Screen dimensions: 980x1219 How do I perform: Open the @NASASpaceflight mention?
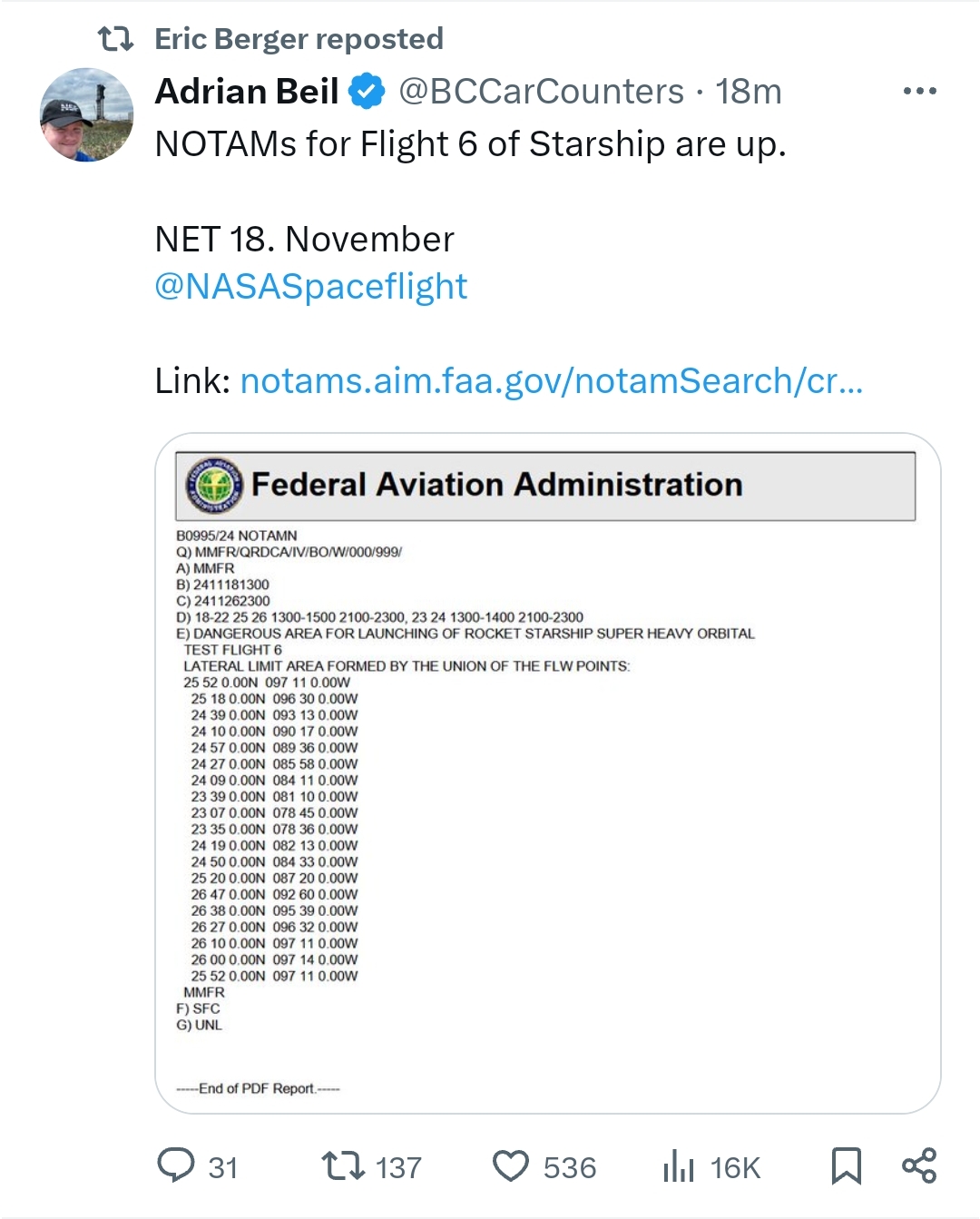click(x=311, y=287)
